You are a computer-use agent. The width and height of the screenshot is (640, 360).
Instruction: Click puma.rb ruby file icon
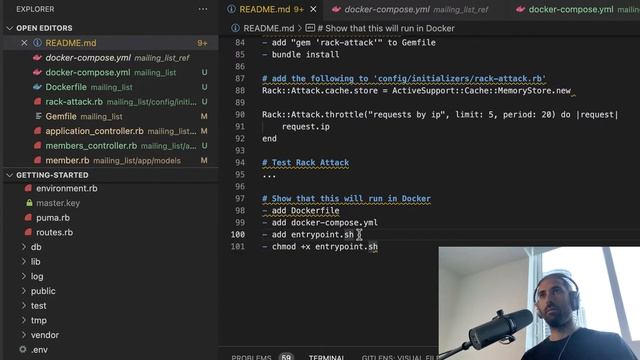28,218
